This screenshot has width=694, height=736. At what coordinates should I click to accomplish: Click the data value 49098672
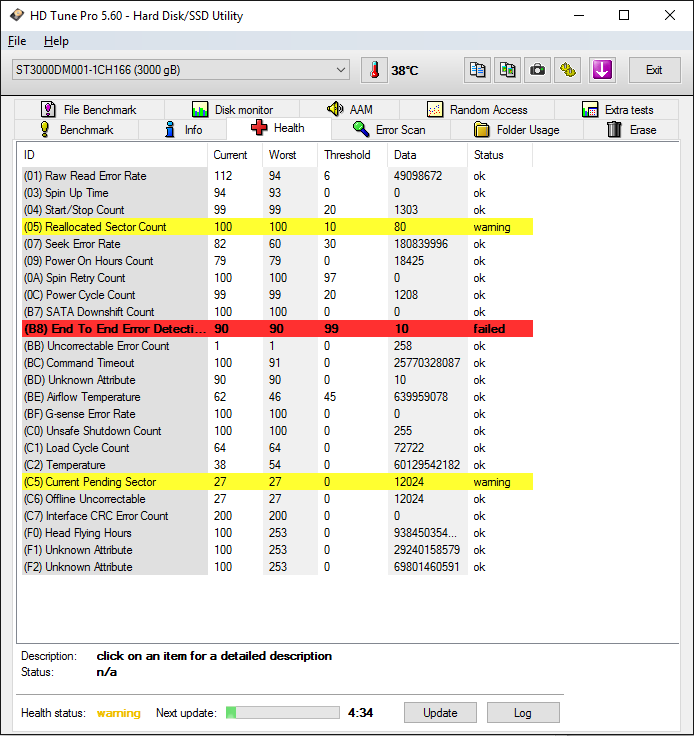(x=418, y=176)
